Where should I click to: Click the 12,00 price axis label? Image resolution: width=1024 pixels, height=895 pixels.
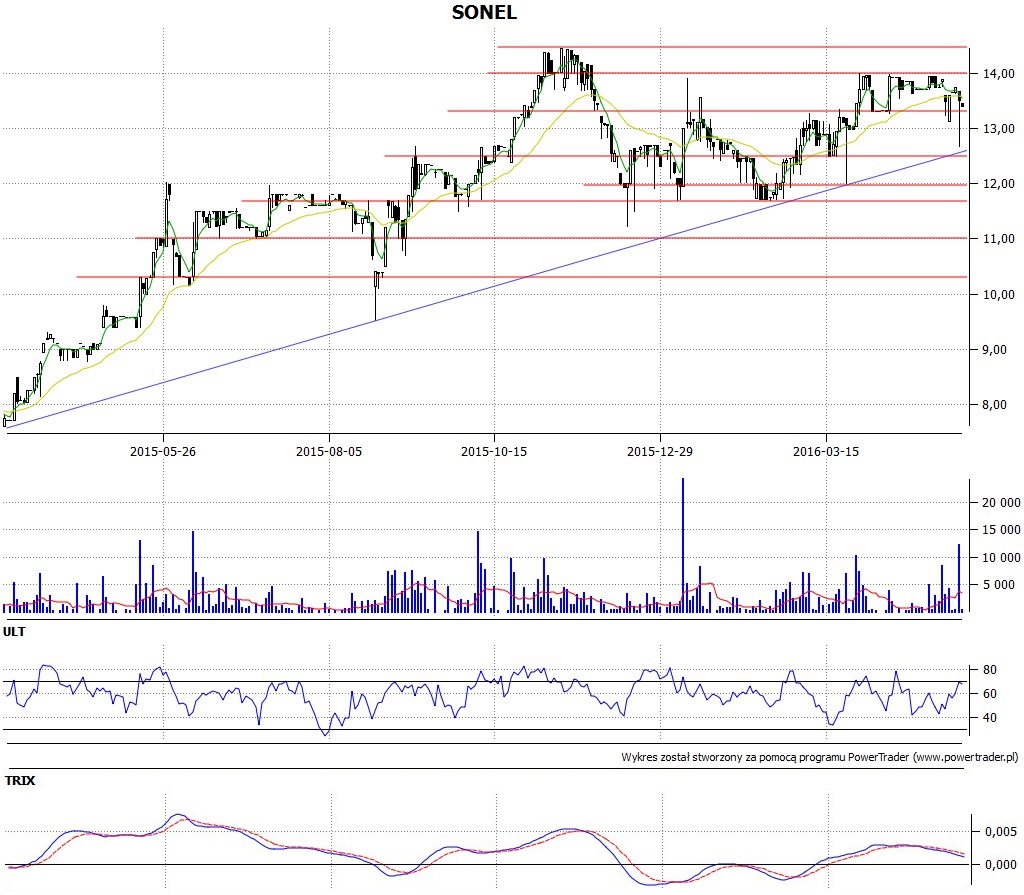[x=999, y=184]
